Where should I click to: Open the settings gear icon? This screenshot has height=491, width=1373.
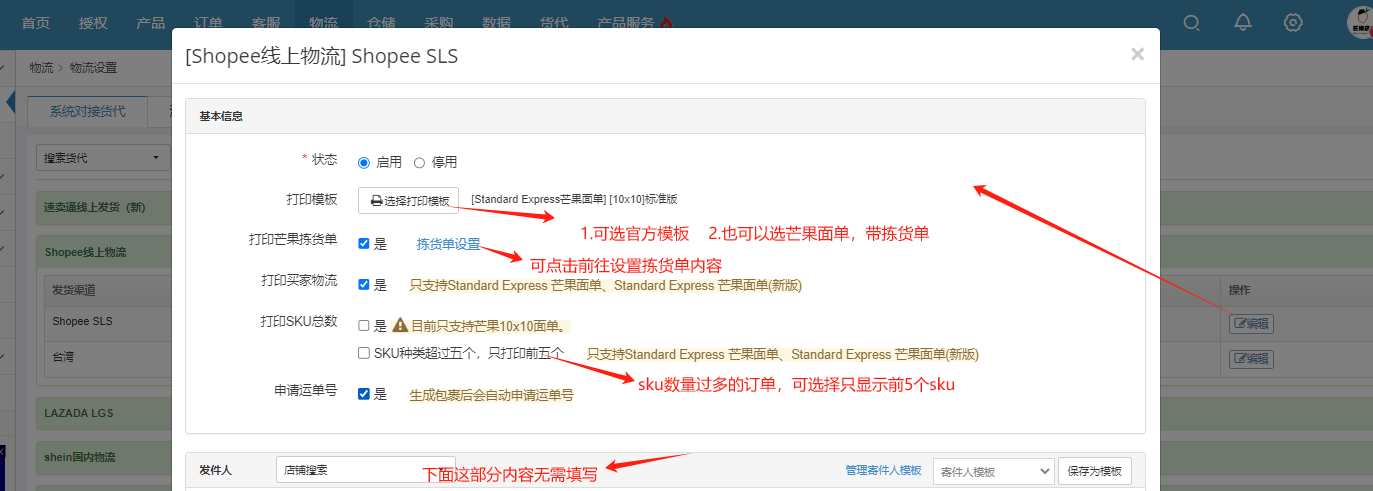pyautogui.click(x=1293, y=23)
